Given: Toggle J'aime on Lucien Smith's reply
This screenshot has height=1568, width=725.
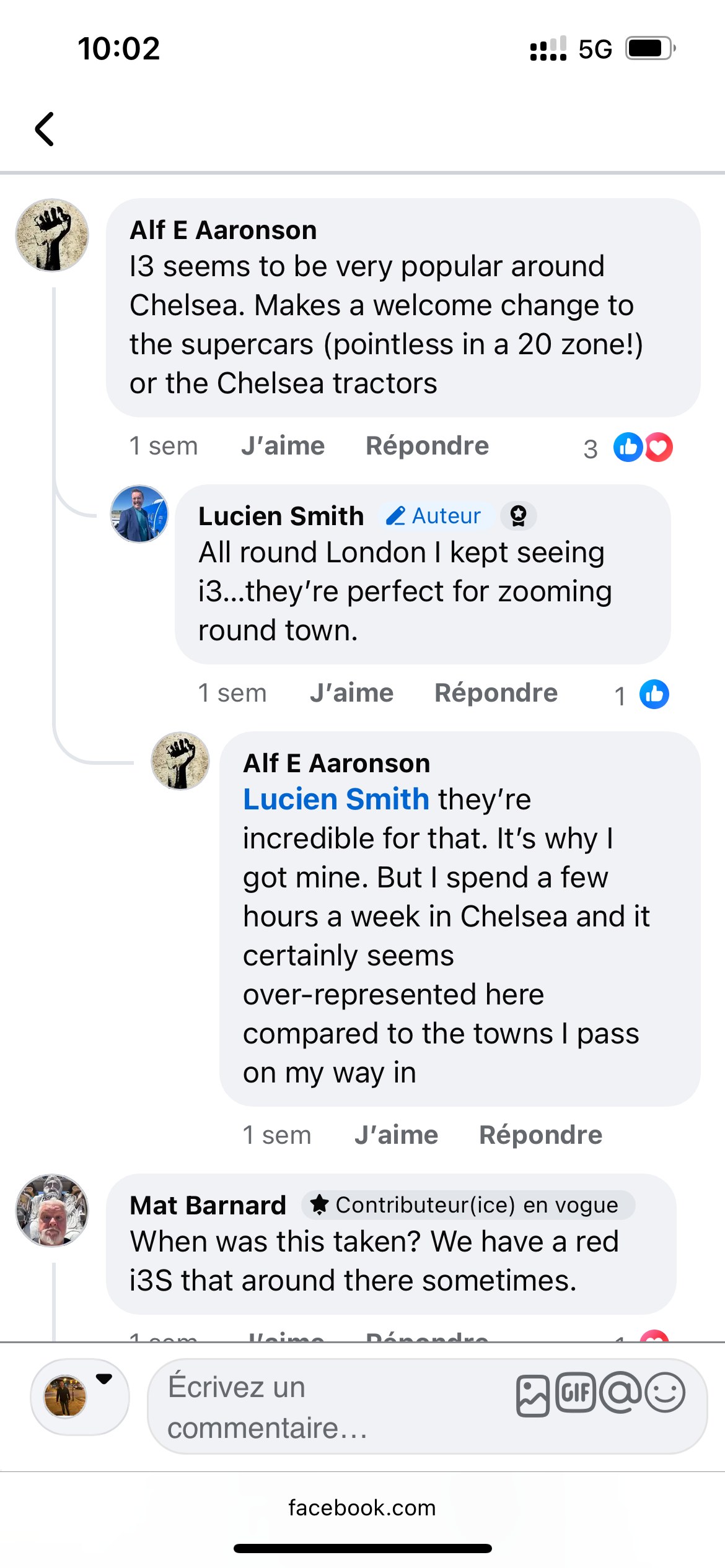Looking at the screenshot, I should (x=351, y=693).
